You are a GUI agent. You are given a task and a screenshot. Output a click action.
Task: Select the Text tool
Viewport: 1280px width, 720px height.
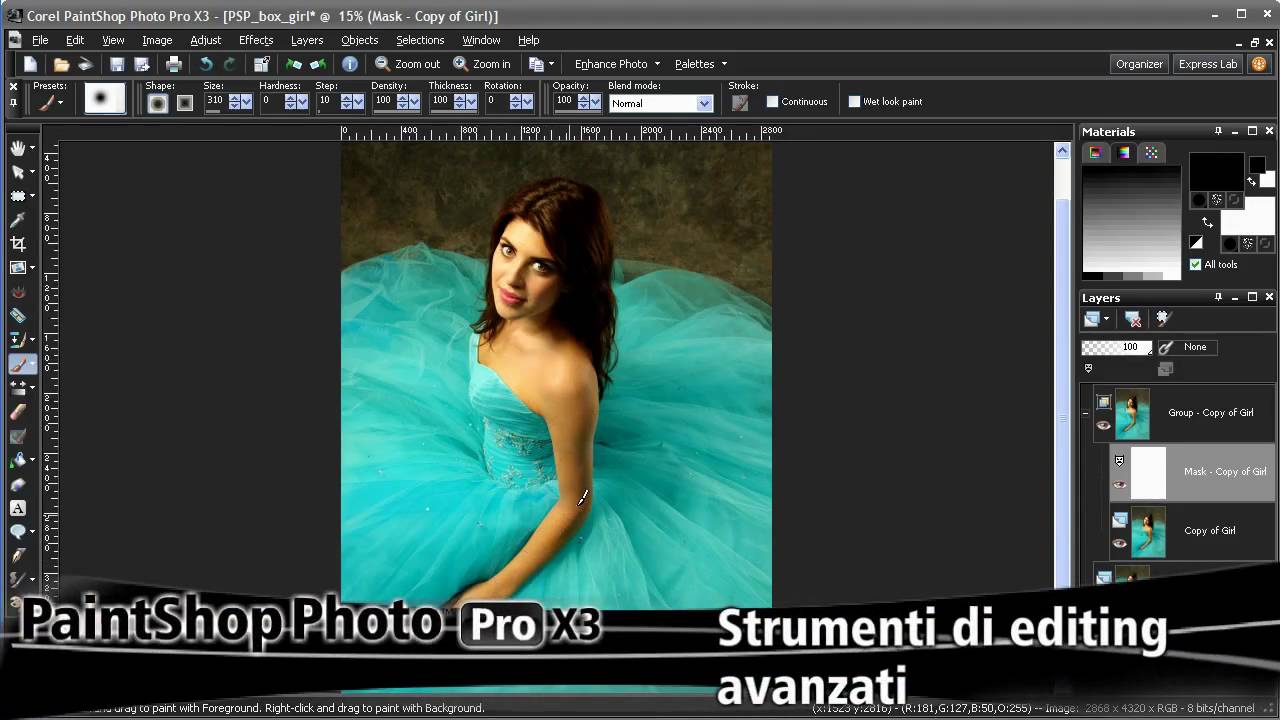(18, 508)
